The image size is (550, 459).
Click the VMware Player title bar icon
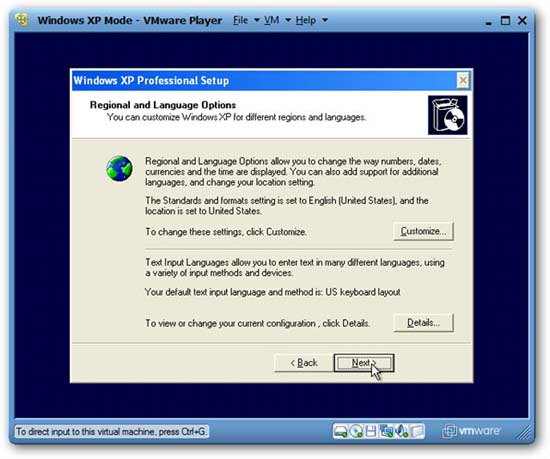point(22,20)
